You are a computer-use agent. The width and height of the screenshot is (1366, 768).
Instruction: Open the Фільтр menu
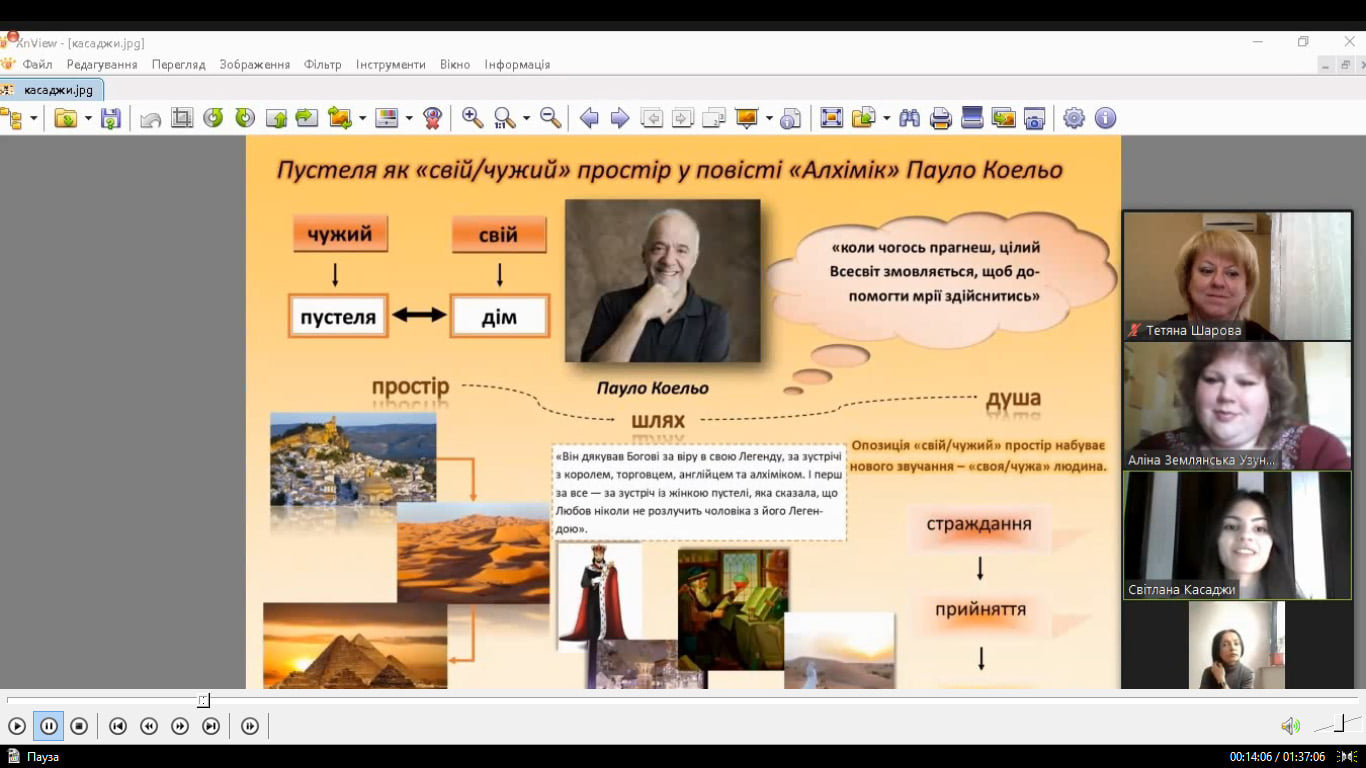[323, 64]
